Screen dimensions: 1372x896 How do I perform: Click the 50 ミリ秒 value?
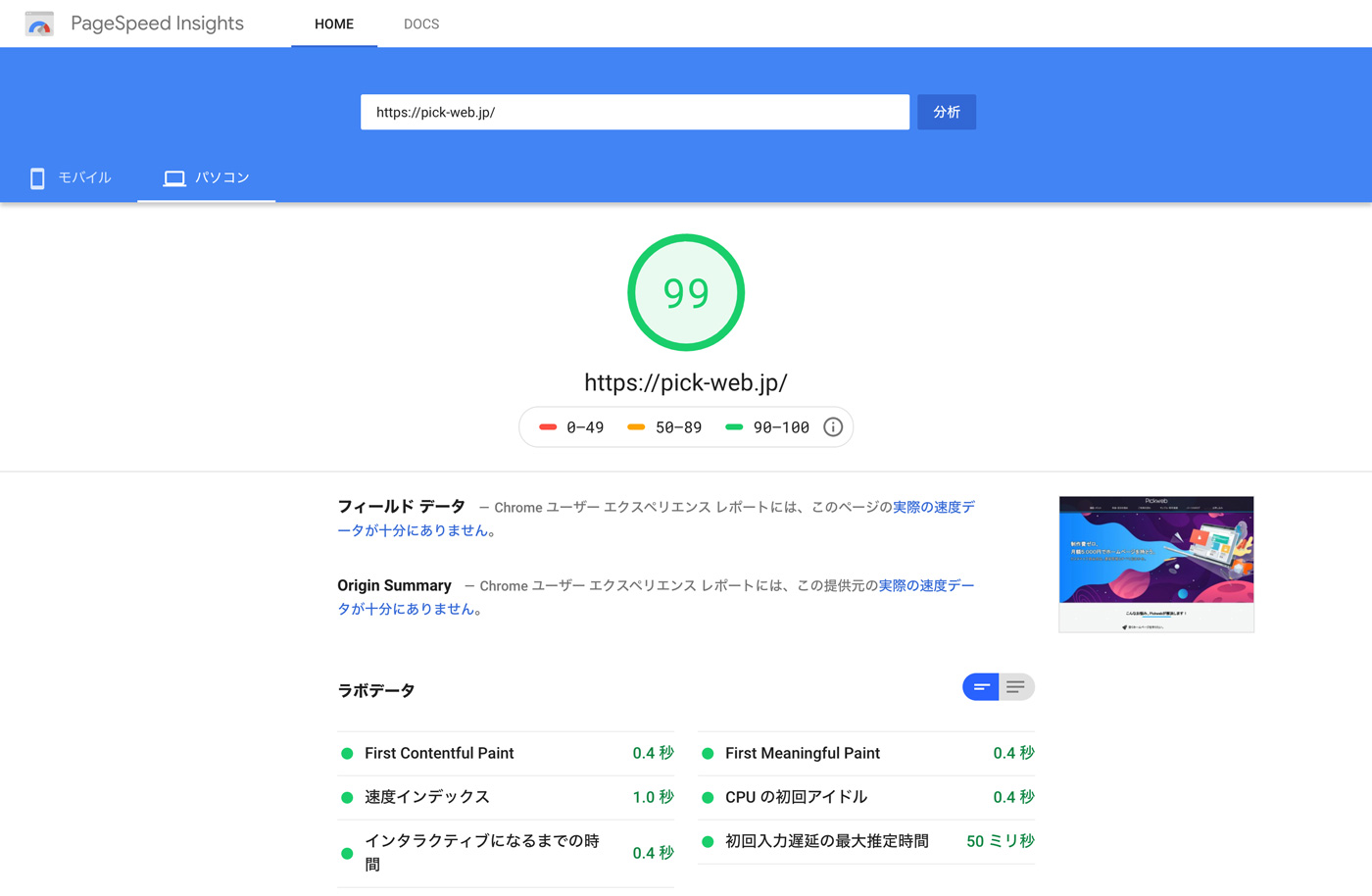tap(1001, 841)
